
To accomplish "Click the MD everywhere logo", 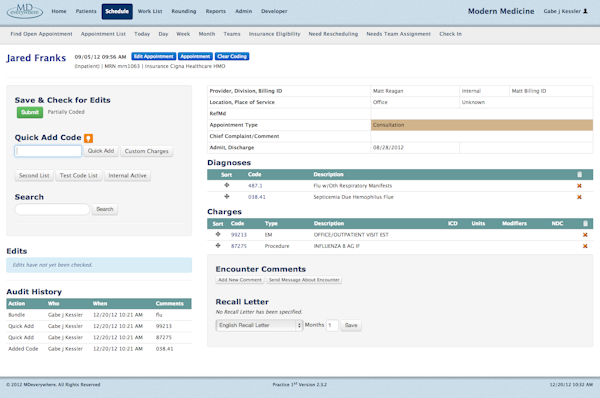I will tap(25, 11).
